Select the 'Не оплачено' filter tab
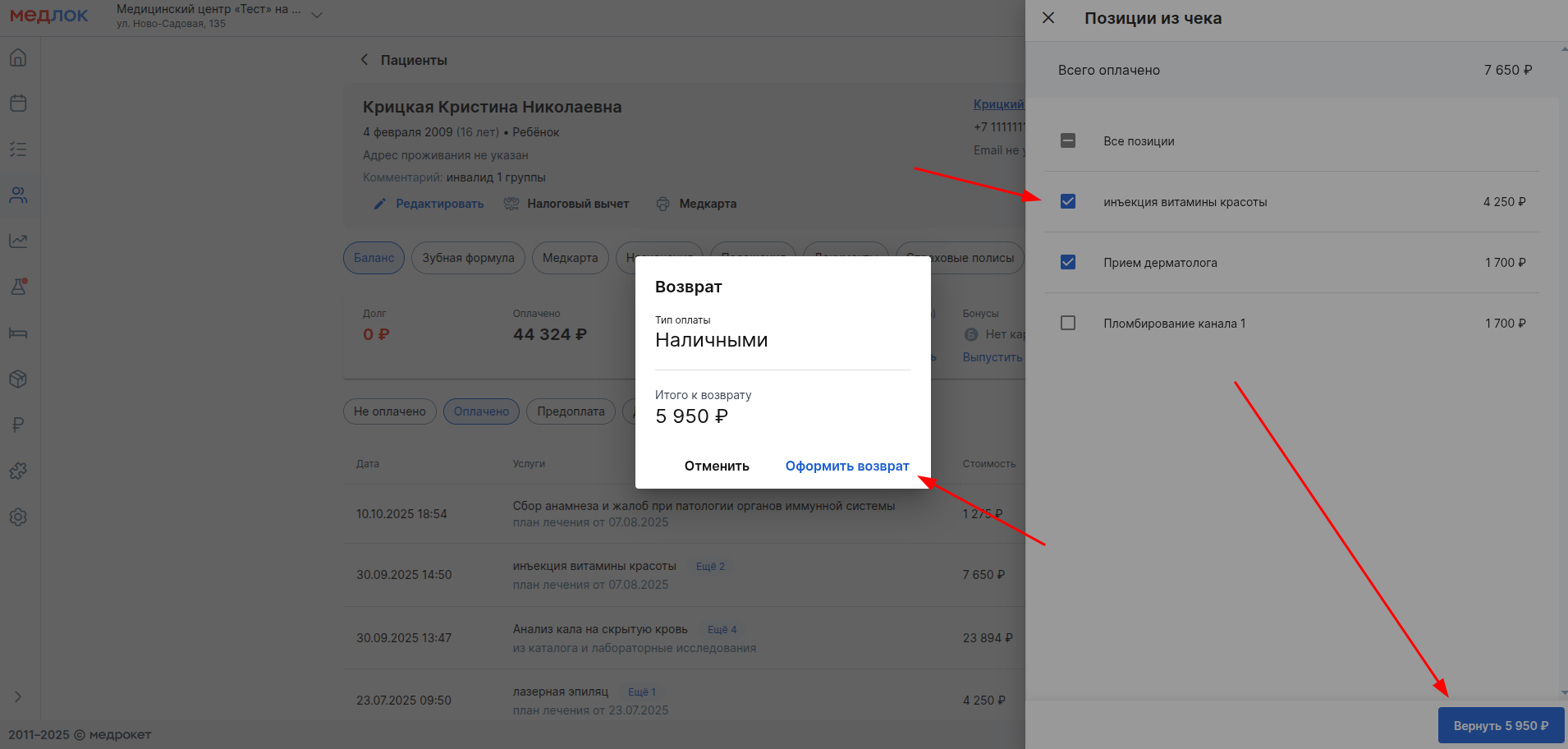This screenshot has width=1568, height=749. pos(389,411)
